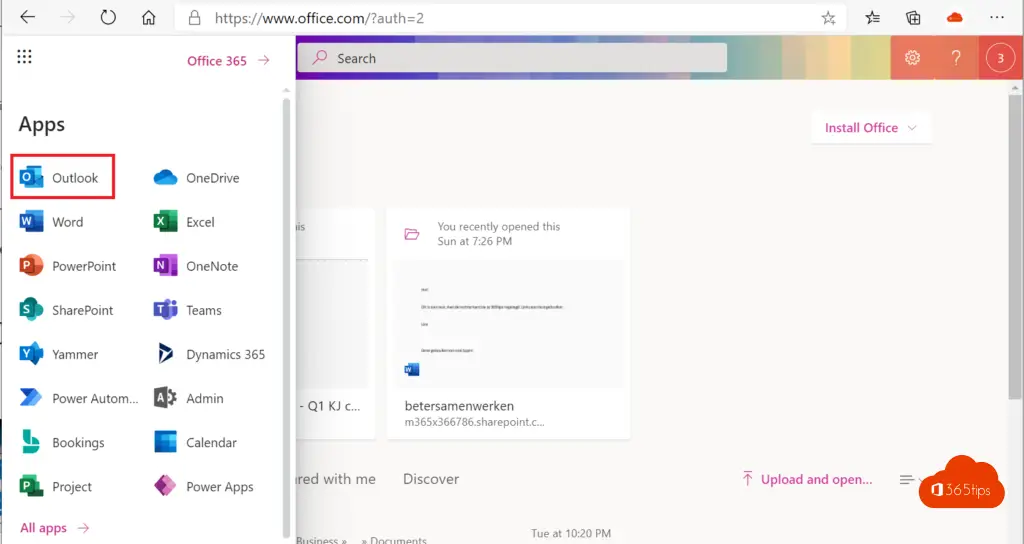Image resolution: width=1024 pixels, height=544 pixels.
Task: Open the Q1 KJ document card
Action: [x=336, y=324]
